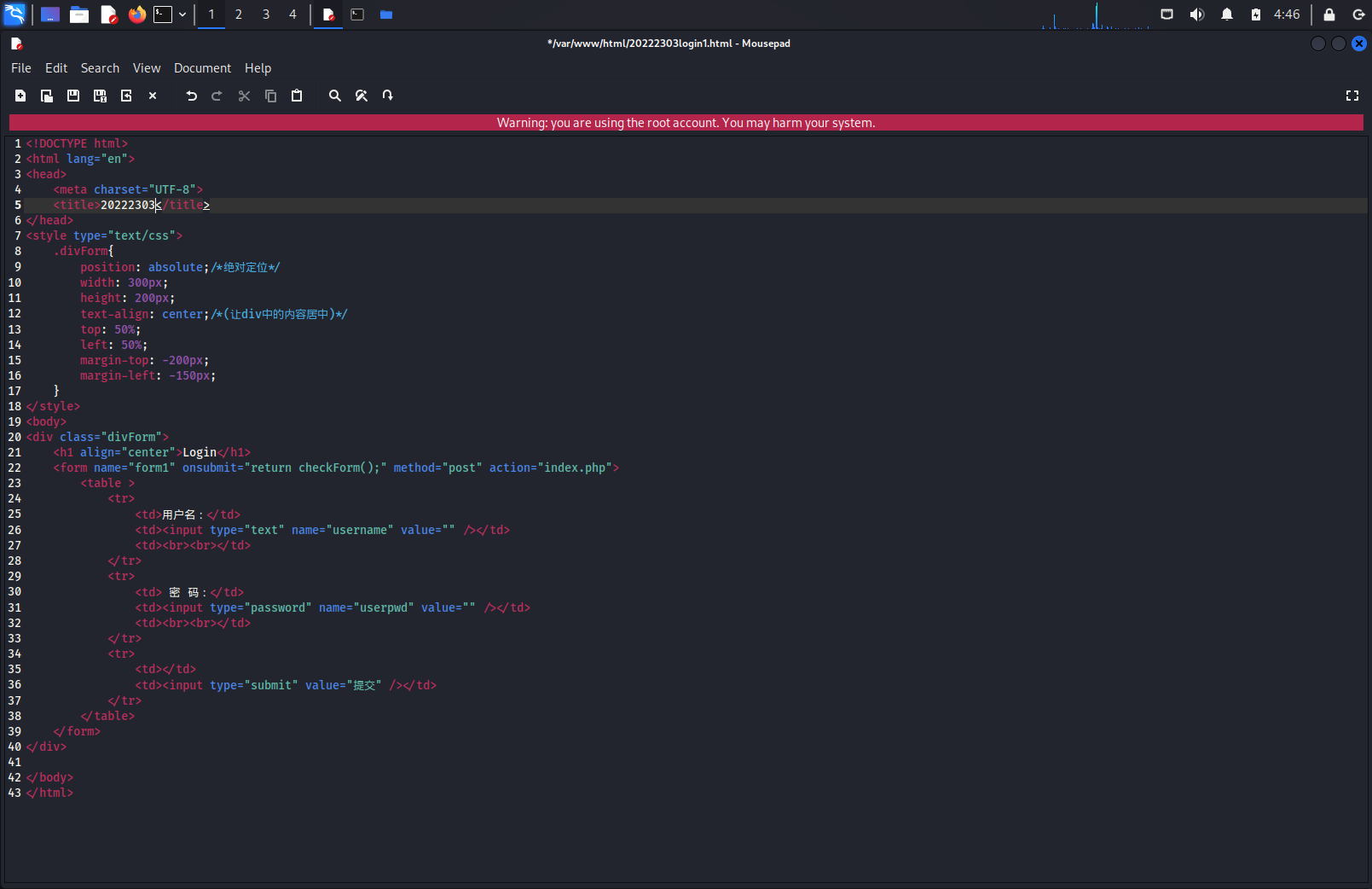The image size is (1372, 889).
Task: Click the new from template icon
Action: (47, 96)
